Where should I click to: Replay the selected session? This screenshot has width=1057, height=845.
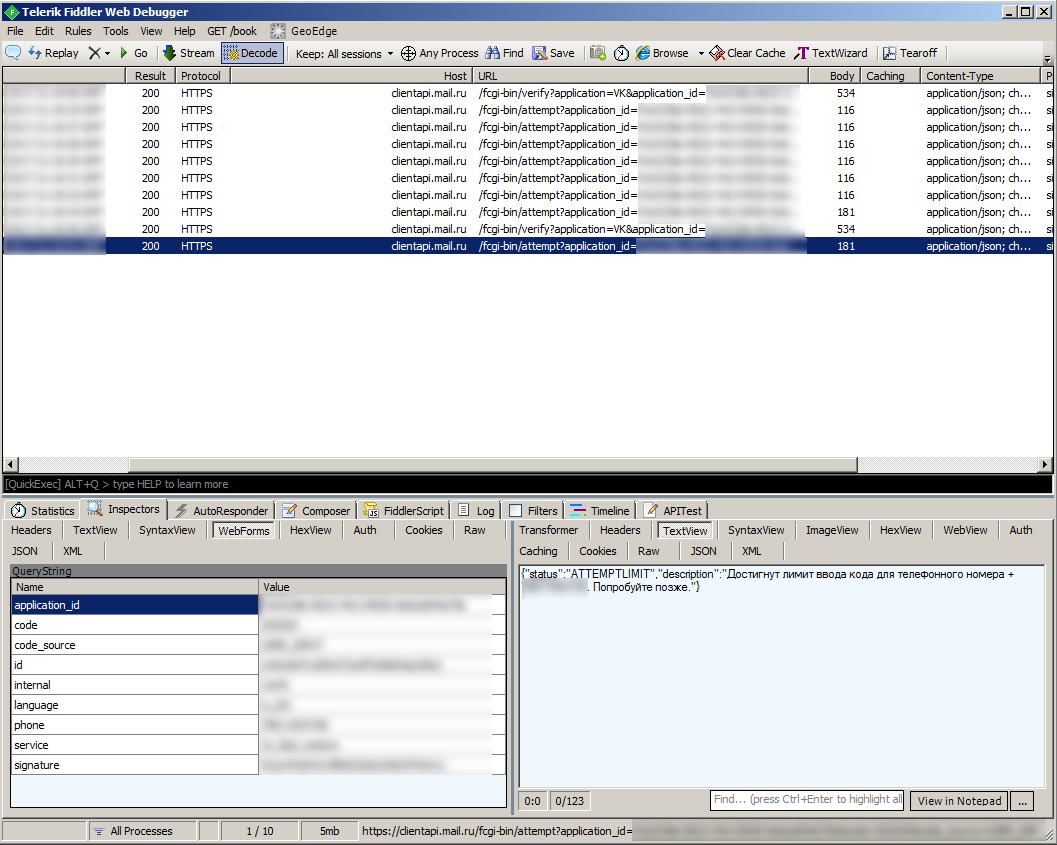53,53
